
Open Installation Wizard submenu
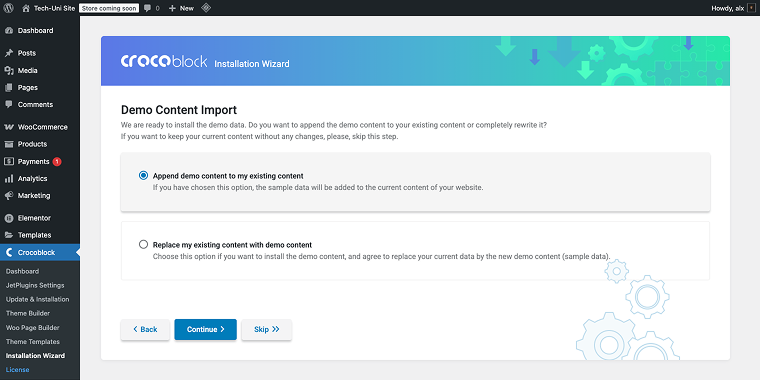[x=35, y=356]
